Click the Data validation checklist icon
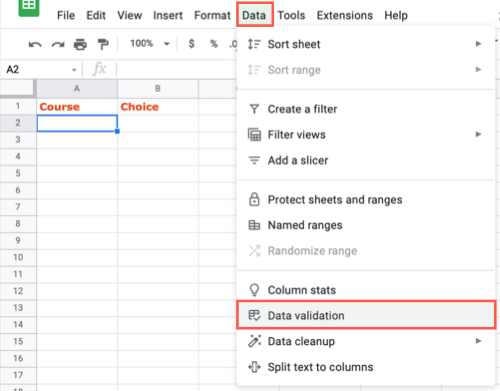The width and height of the screenshot is (500, 391). coord(254,315)
